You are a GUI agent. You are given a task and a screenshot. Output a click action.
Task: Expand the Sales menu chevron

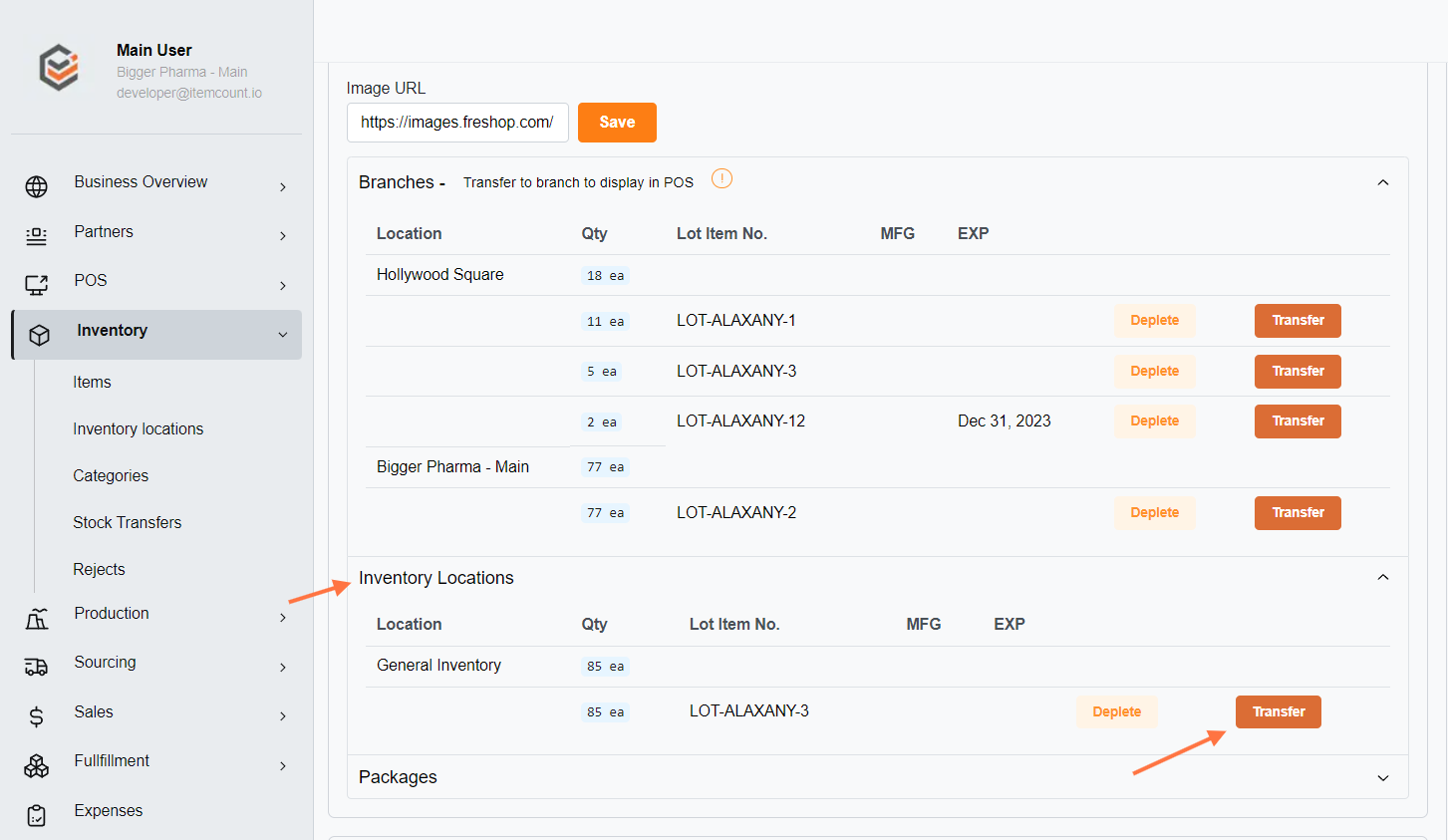[283, 716]
